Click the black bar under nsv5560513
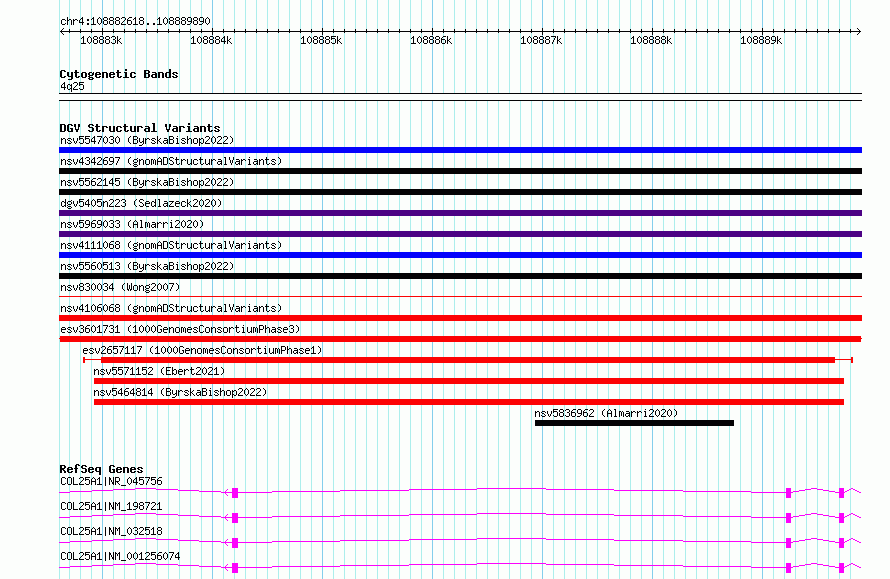Image resolution: width=890 pixels, height=579 pixels. pos(460,276)
